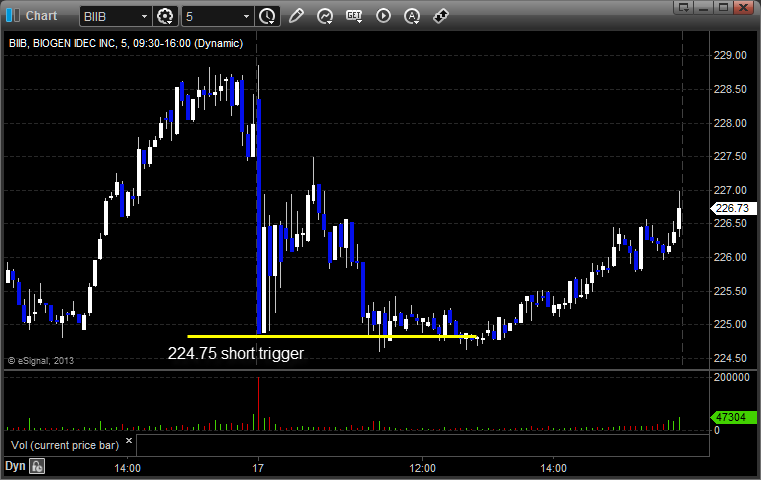Minimize the Chart window
The height and width of the screenshot is (480, 761).
(704, 7)
